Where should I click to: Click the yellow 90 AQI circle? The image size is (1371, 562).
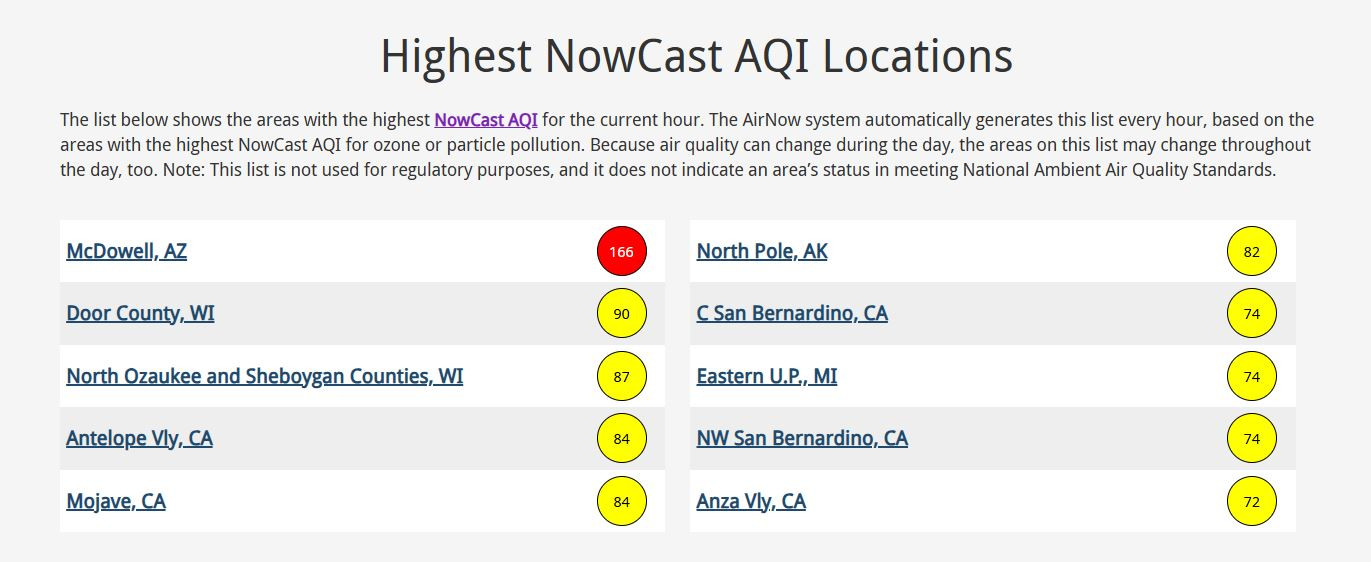tap(622, 314)
